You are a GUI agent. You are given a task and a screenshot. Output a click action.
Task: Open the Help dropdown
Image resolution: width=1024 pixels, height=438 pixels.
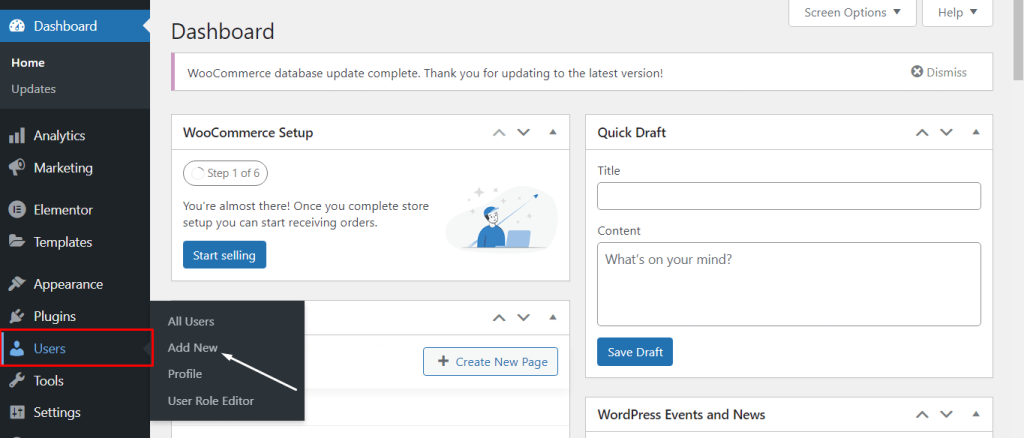(957, 12)
